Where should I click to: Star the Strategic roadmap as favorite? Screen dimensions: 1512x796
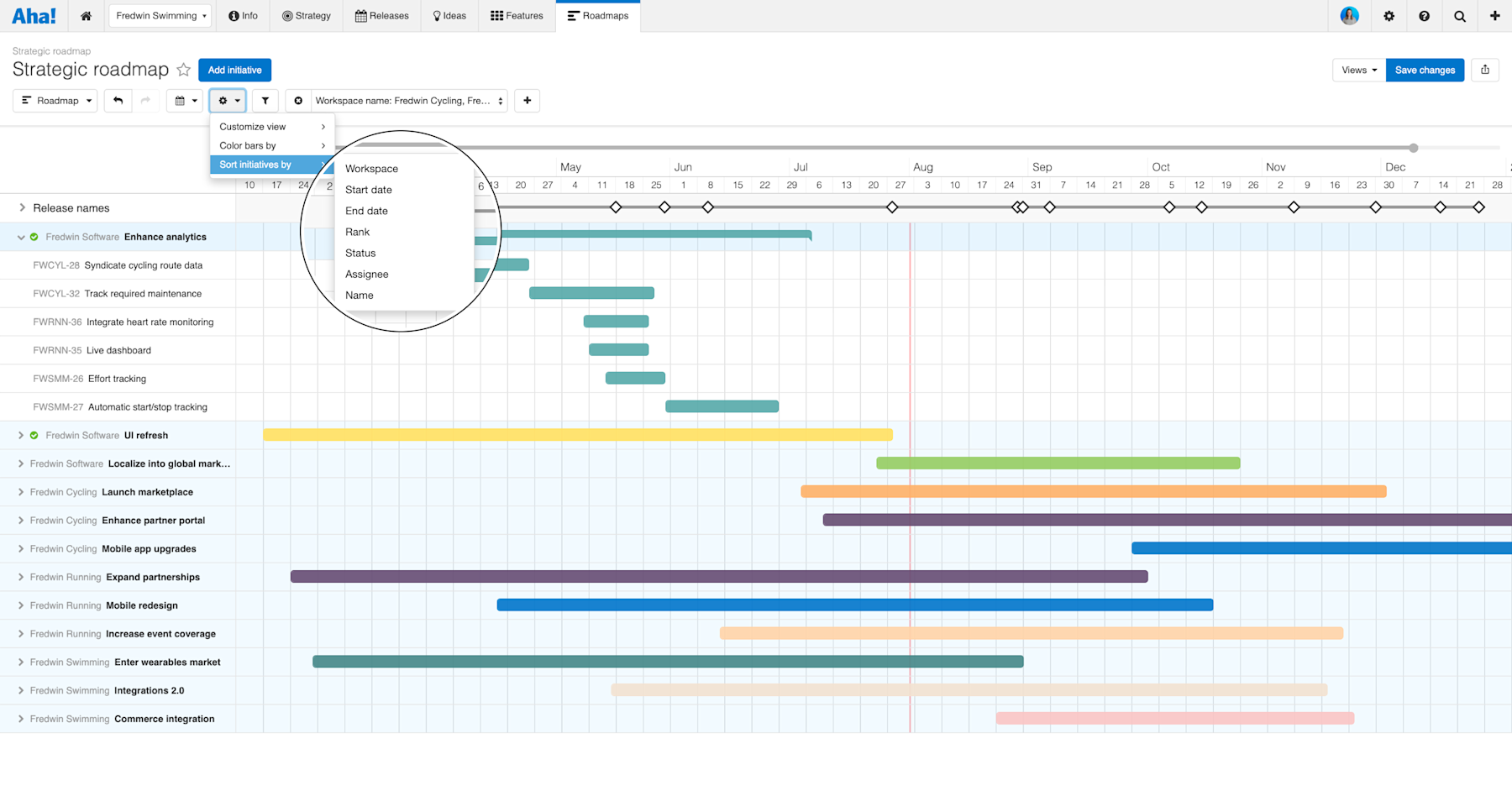183,70
